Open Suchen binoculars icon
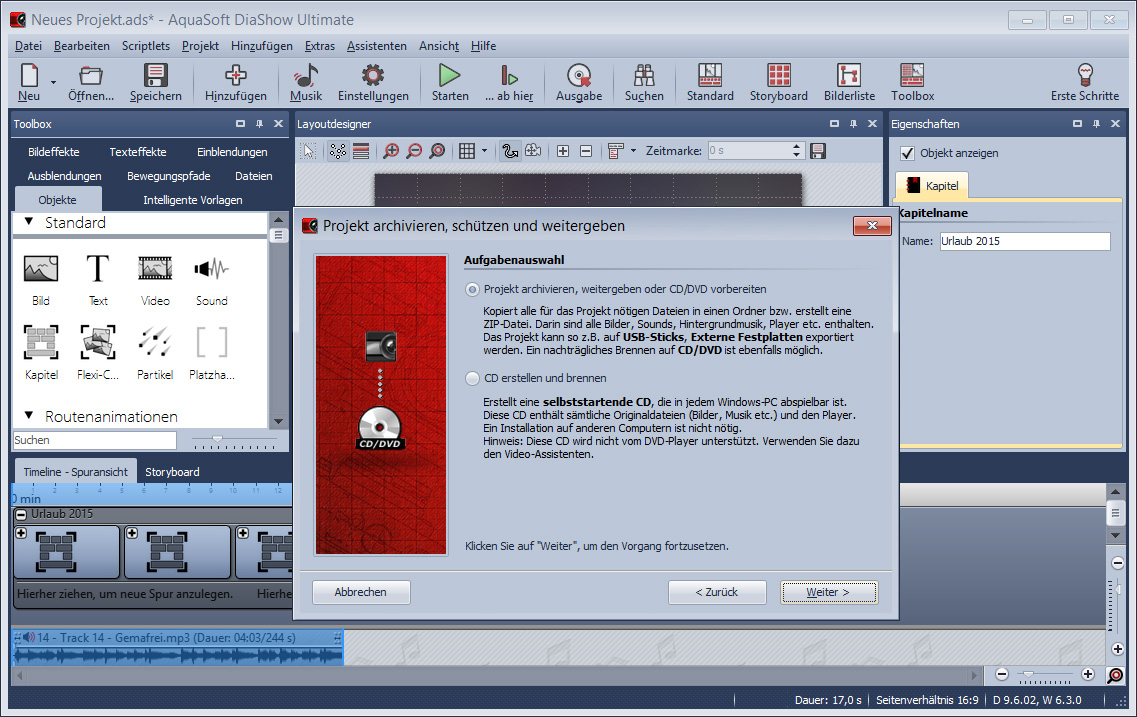1137x717 pixels. 644,82
